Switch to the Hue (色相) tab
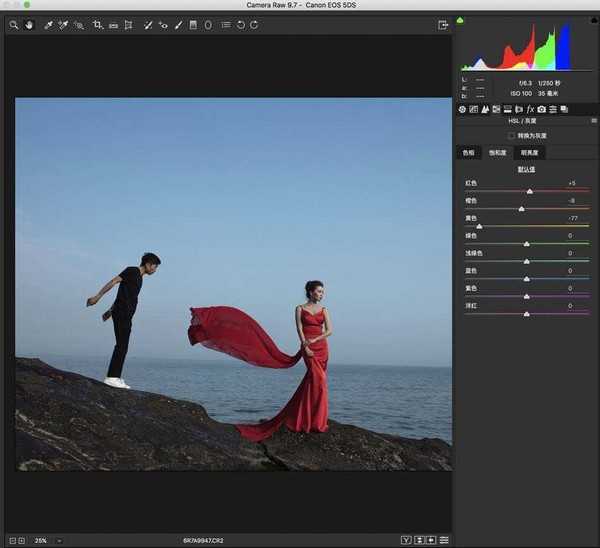 click(467, 153)
